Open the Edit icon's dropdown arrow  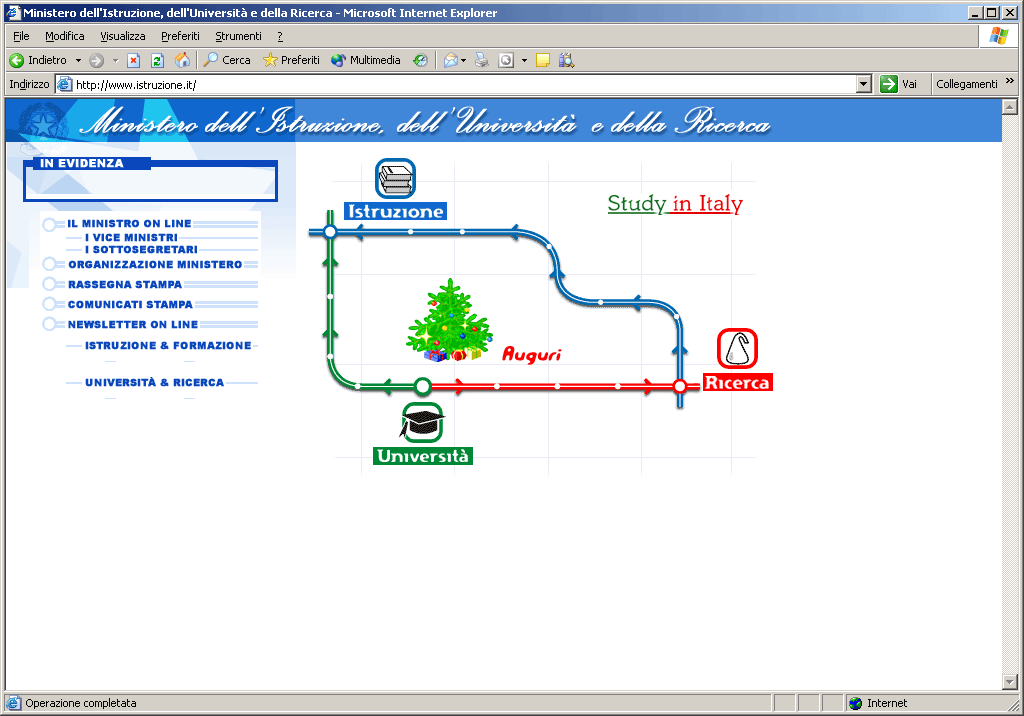[524, 60]
